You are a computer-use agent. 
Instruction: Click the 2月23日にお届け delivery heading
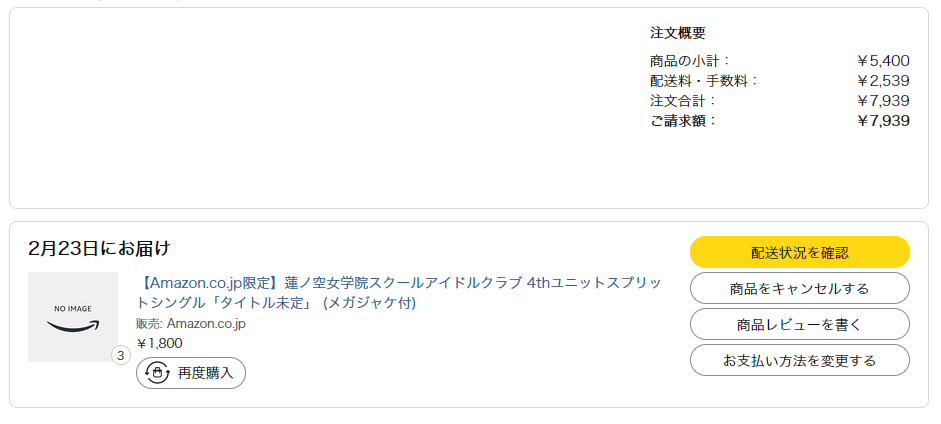[99, 248]
